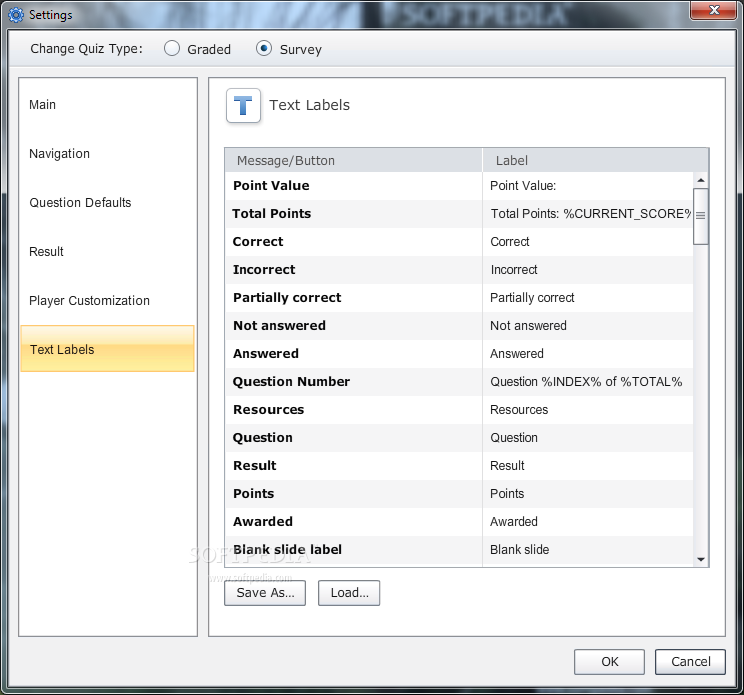This screenshot has height=695, width=744.
Task: Click the Label column header
Action: pyautogui.click(x=595, y=160)
